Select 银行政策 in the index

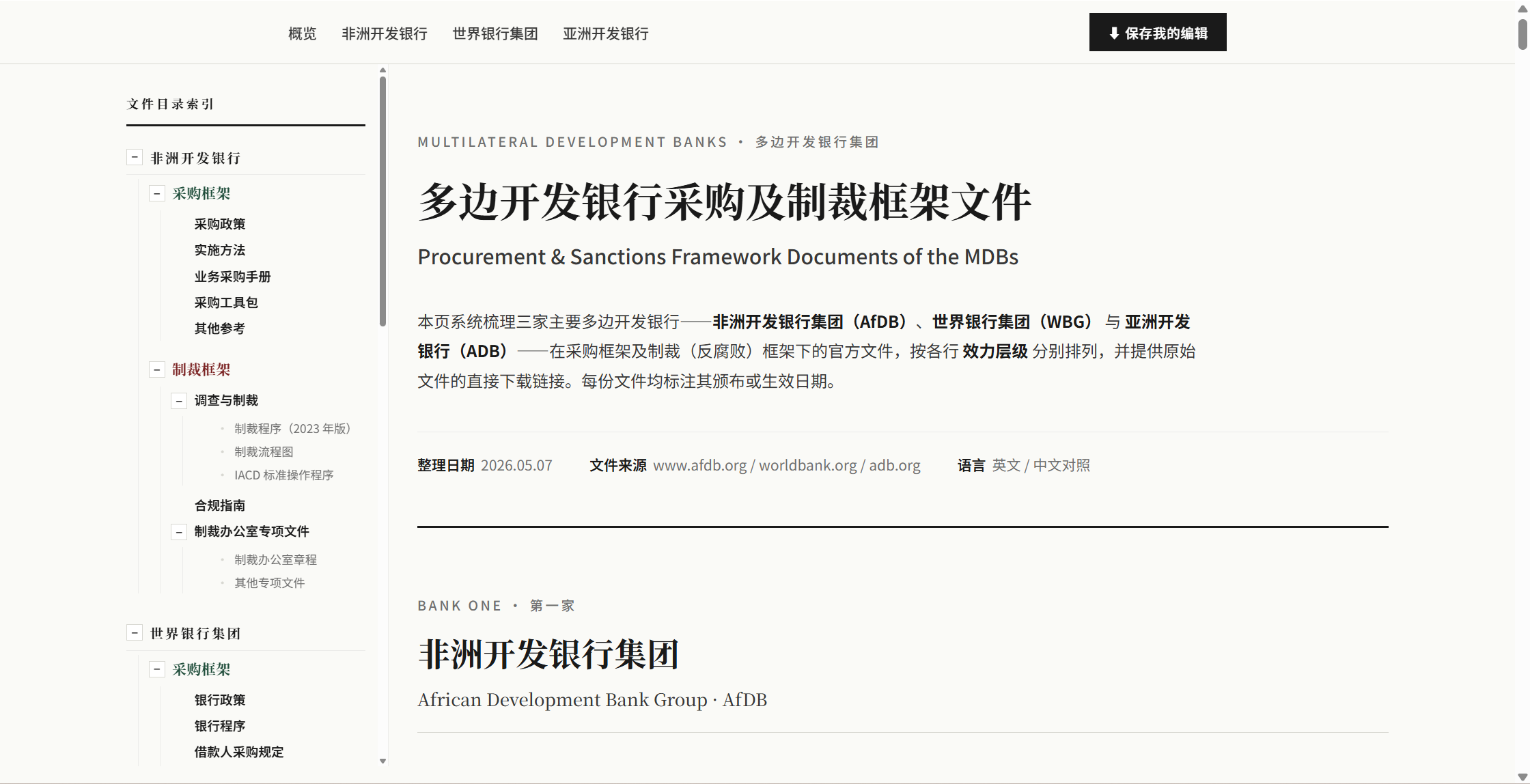click(x=220, y=700)
